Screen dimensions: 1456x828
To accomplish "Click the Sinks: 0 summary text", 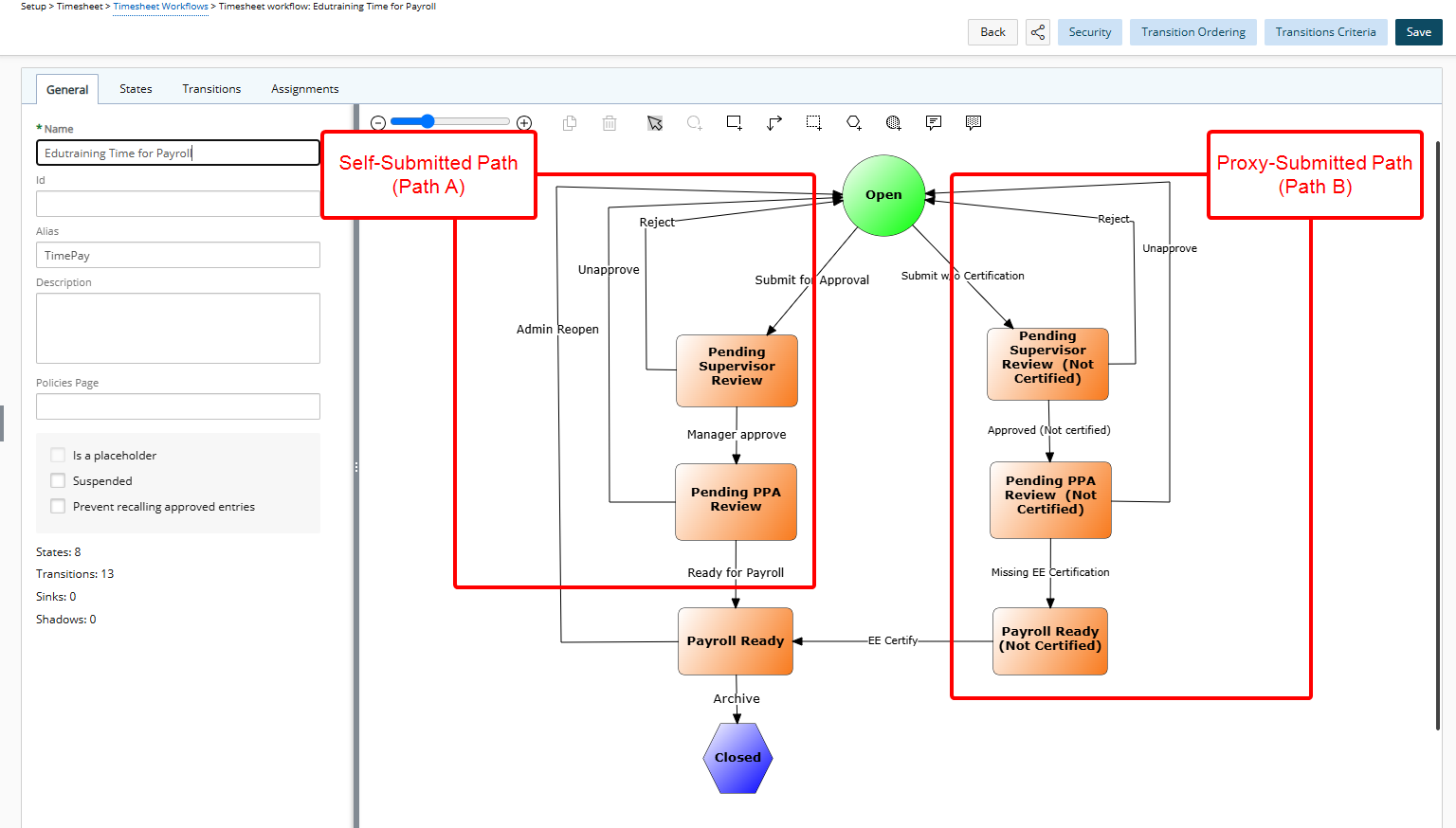I will [56, 597].
